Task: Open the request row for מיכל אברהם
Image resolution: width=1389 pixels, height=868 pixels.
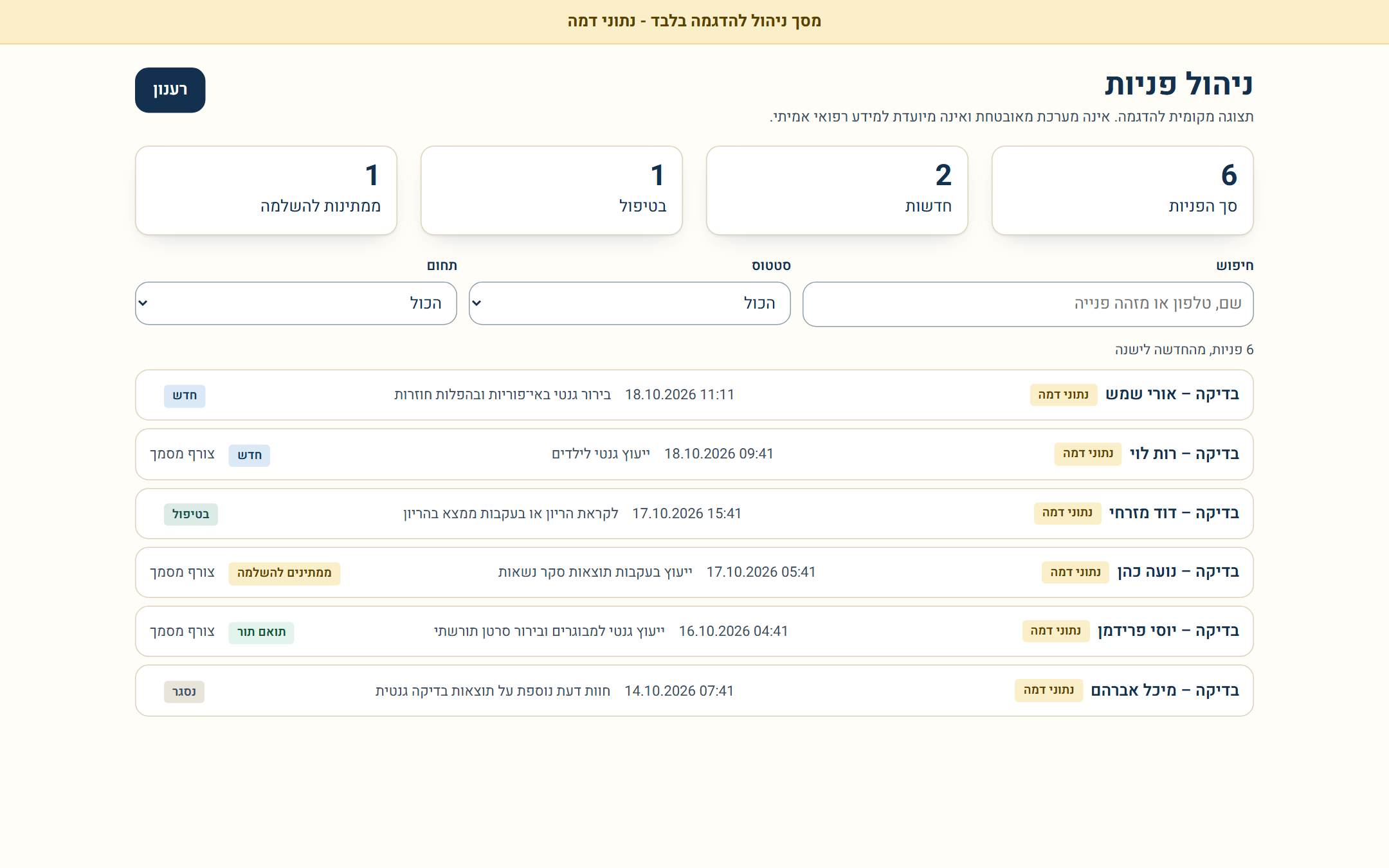Action: pos(694,691)
